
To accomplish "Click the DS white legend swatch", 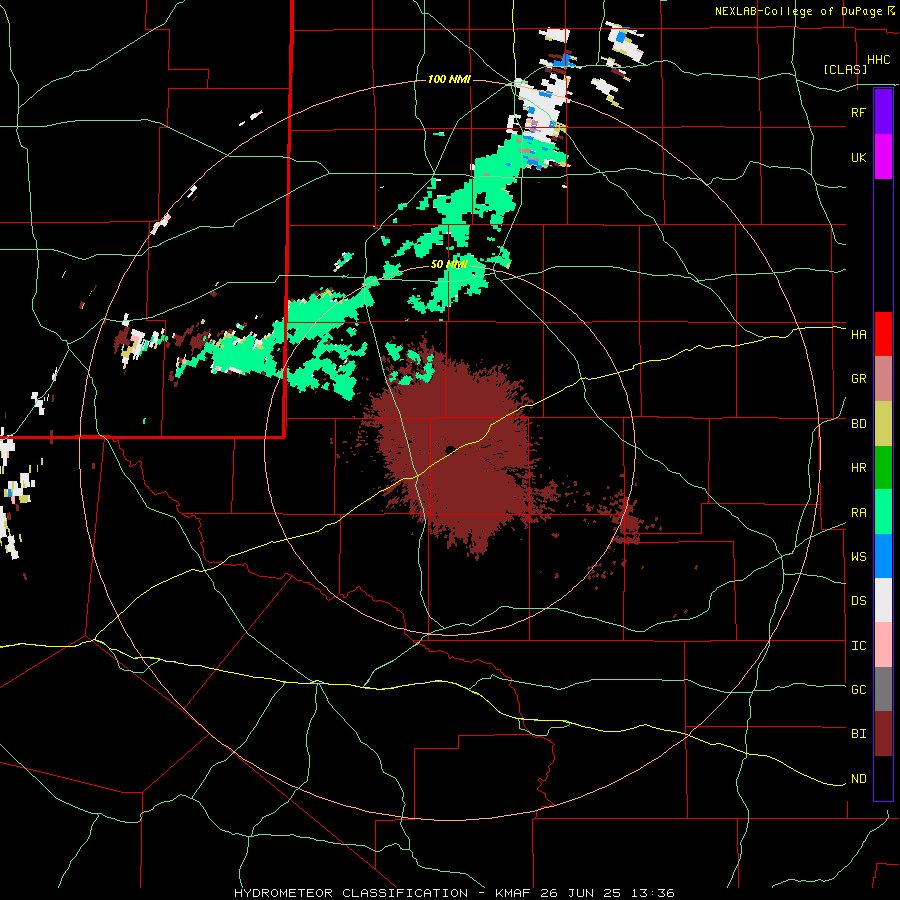I will pyautogui.click(x=883, y=600).
